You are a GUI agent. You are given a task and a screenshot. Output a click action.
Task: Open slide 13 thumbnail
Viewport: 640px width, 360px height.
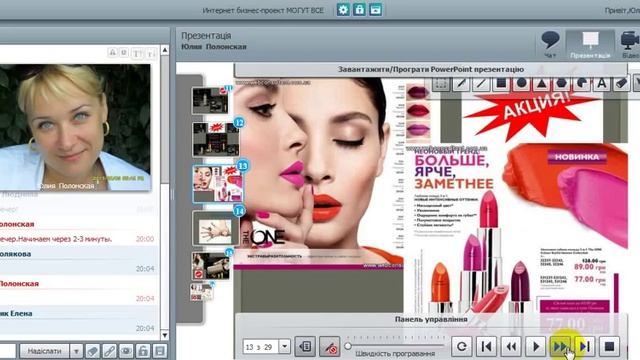218,184
